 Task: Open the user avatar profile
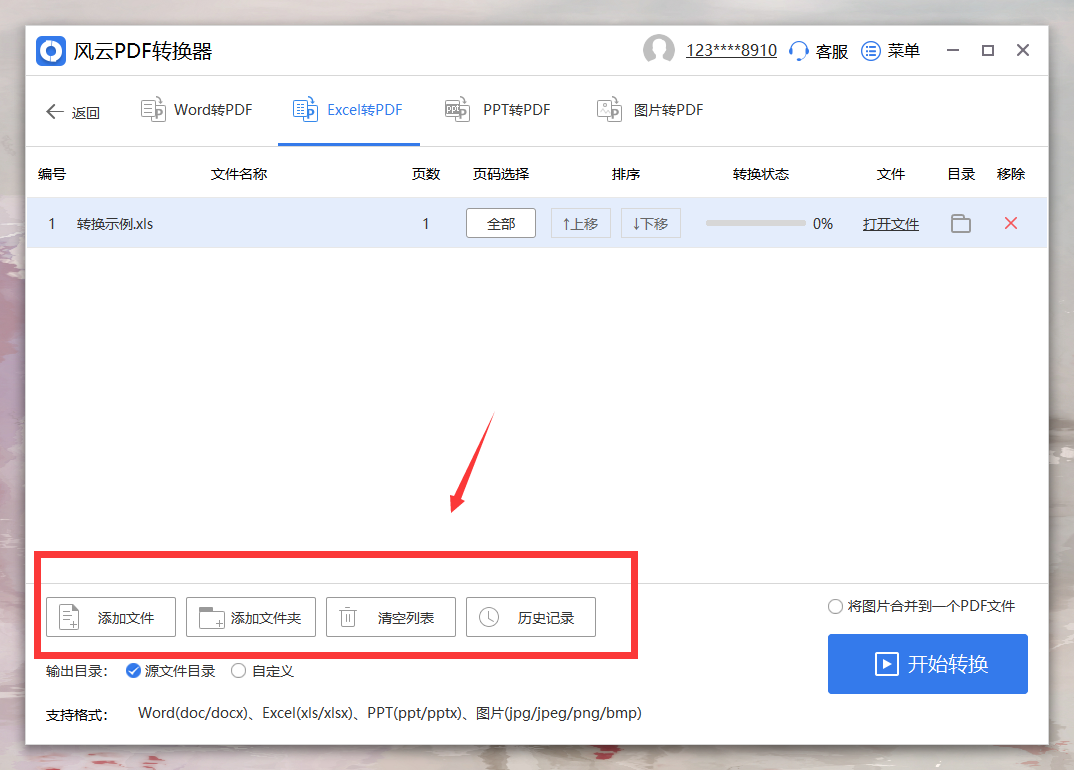pyautogui.click(x=659, y=50)
